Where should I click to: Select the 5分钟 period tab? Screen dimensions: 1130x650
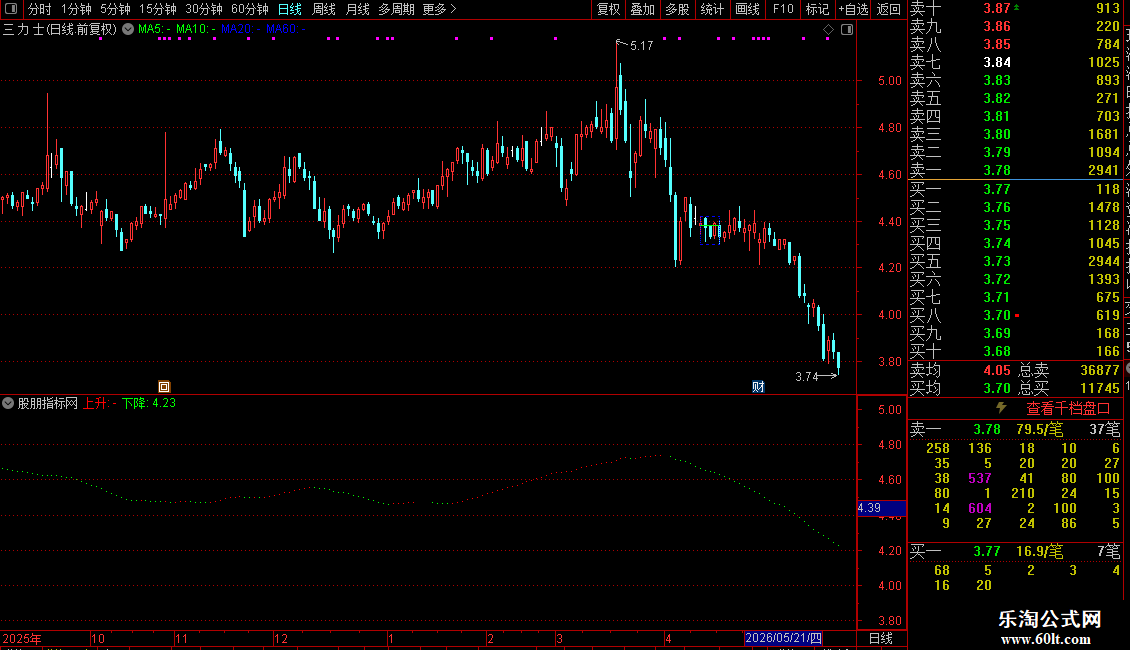tap(115, 9)
